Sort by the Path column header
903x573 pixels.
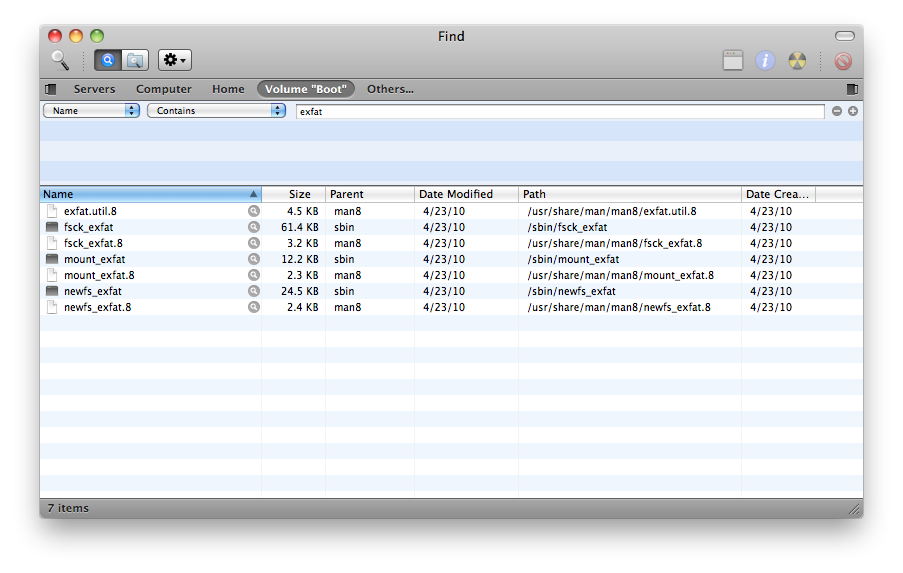[x=629, y=194]
